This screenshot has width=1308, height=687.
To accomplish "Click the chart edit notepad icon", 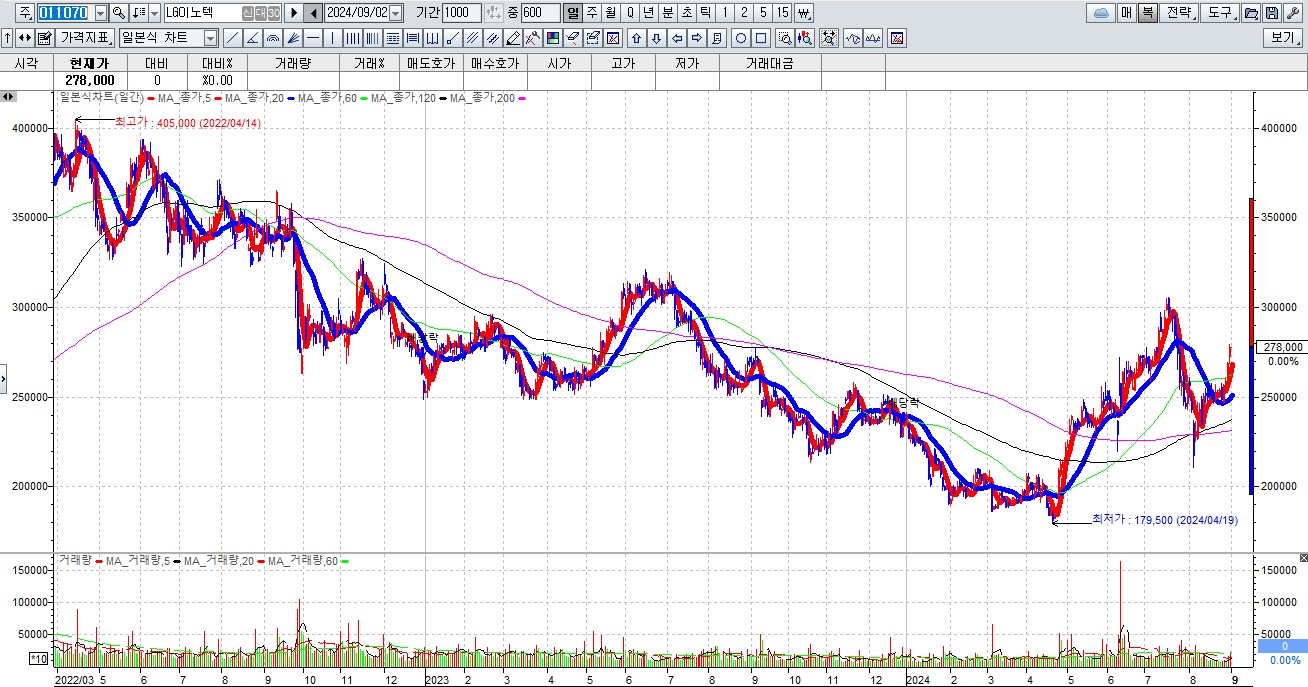I will [44, 38].
